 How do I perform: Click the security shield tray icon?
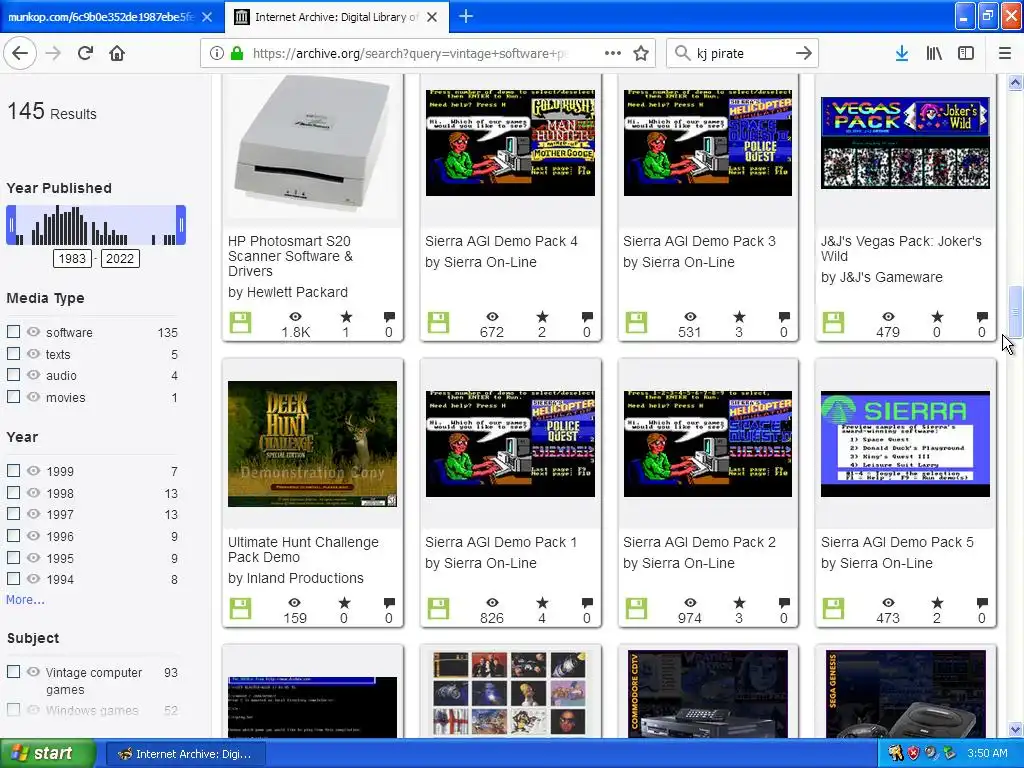(913, 753)
